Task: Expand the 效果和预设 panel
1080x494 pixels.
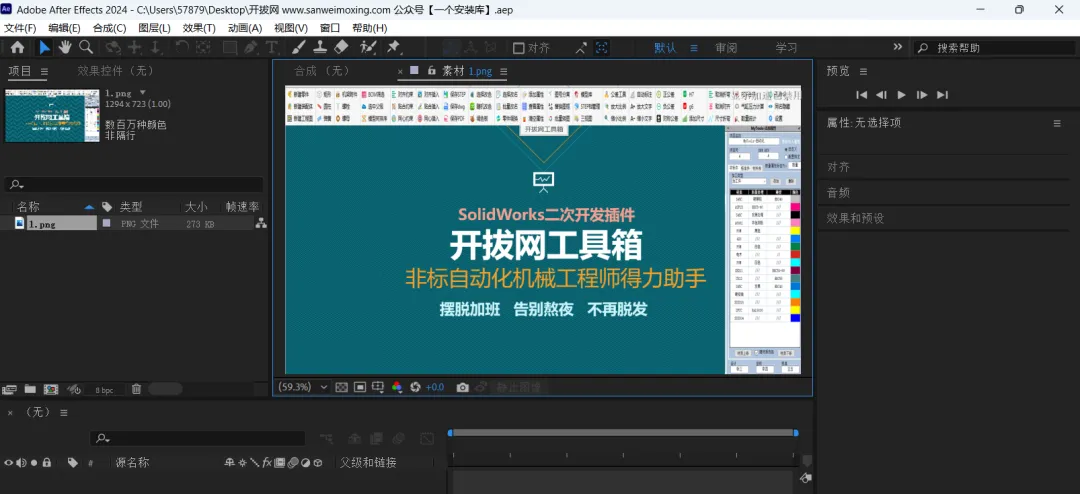Action: [x=855, y=218]
